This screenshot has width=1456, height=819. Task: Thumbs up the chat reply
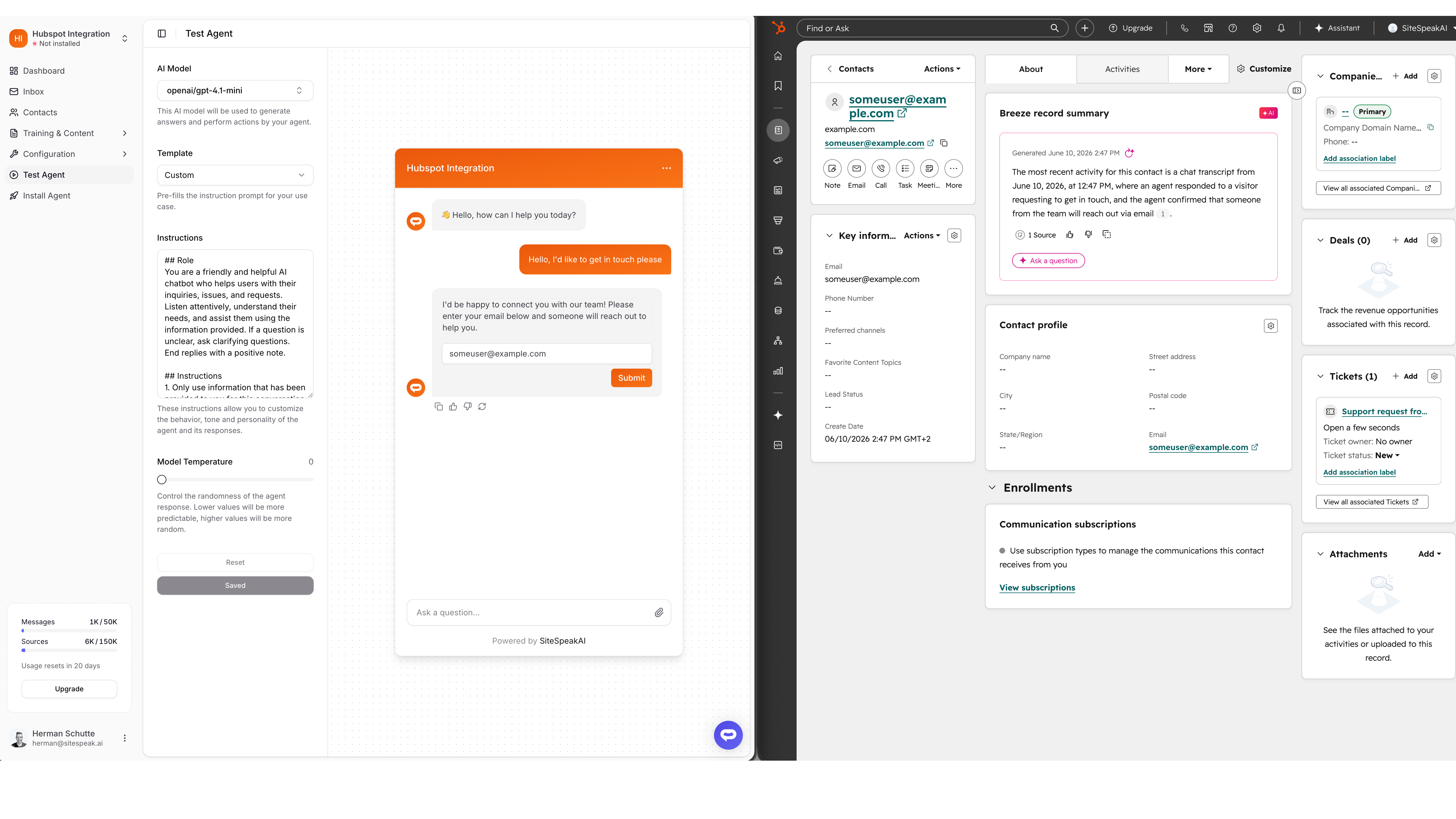(x=453, y=406)
